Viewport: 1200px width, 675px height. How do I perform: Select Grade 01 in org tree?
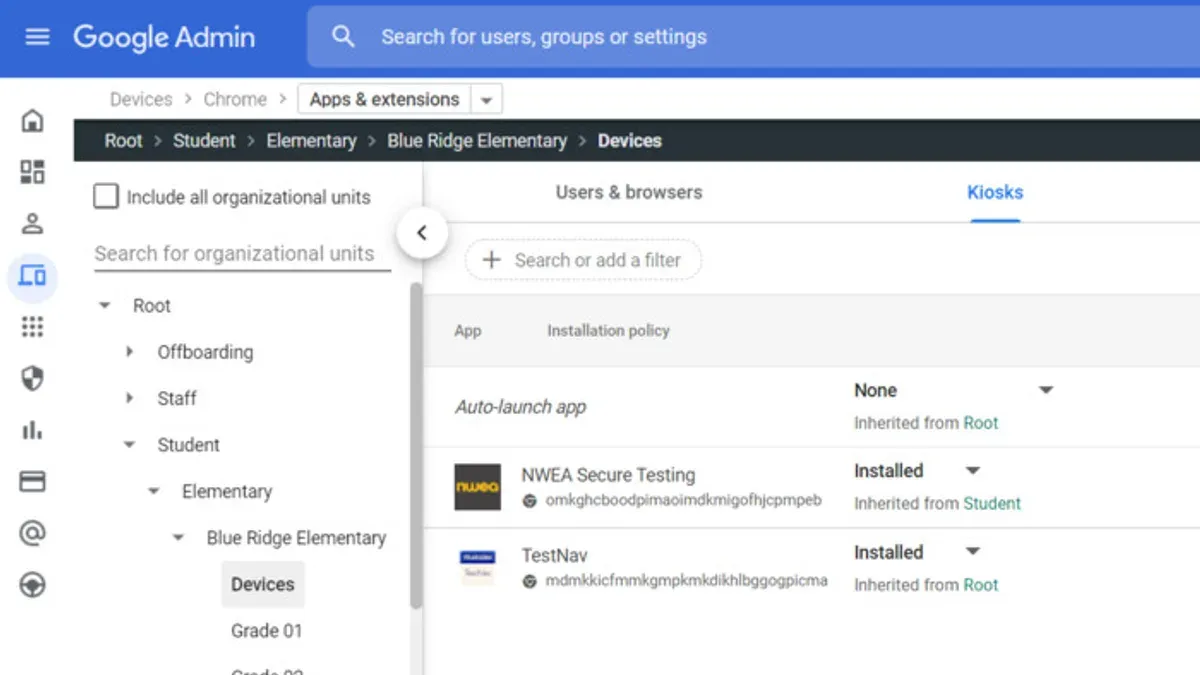point(266,631)
